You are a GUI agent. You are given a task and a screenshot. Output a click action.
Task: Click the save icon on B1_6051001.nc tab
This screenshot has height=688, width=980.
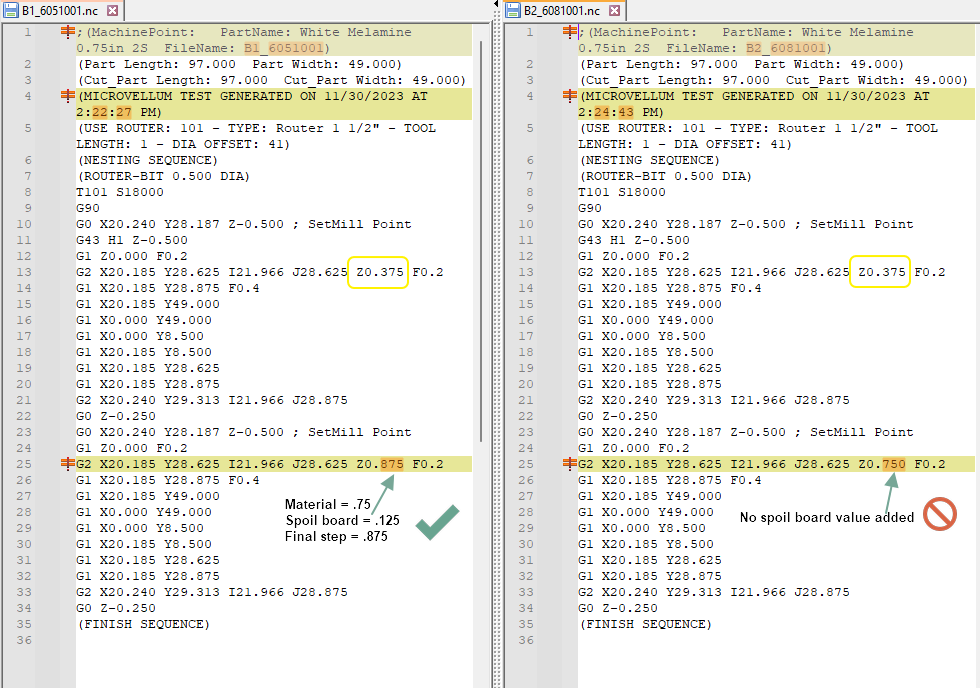click(x=10, y=10)
